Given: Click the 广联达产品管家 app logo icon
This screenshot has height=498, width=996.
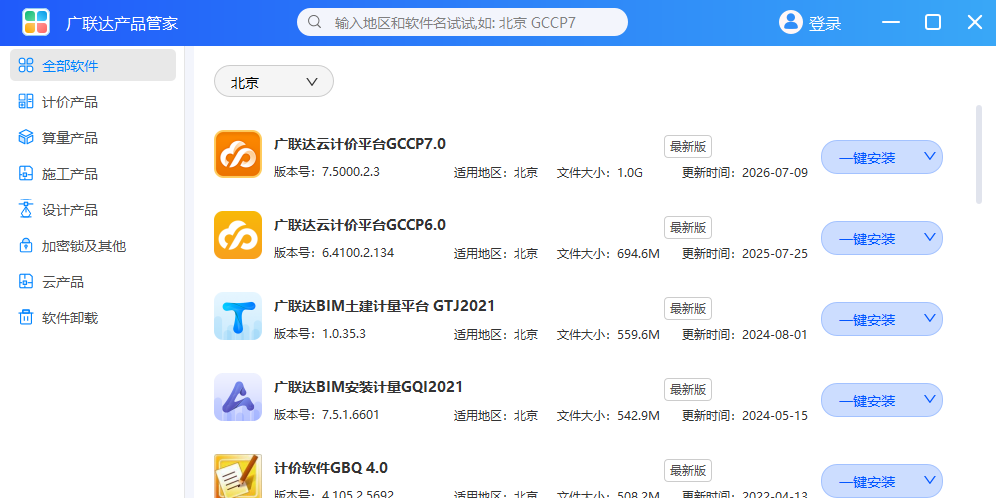Looking at the screenshot, I should [x=36, y=23].
